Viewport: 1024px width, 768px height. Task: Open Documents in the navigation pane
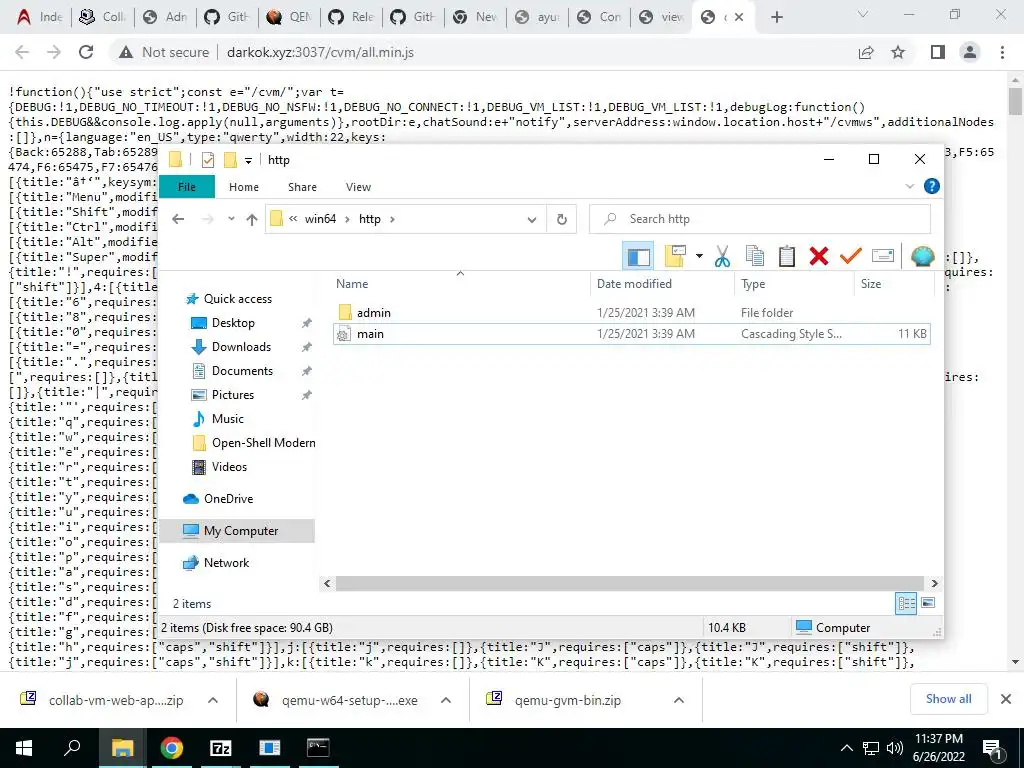(x=242, y=371)
